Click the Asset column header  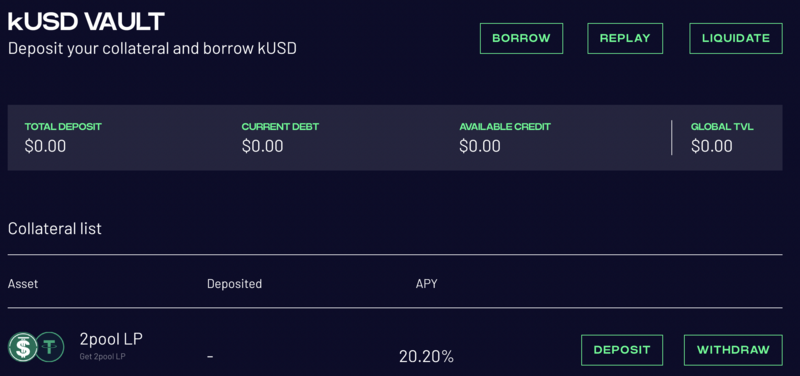click(23, 284)
